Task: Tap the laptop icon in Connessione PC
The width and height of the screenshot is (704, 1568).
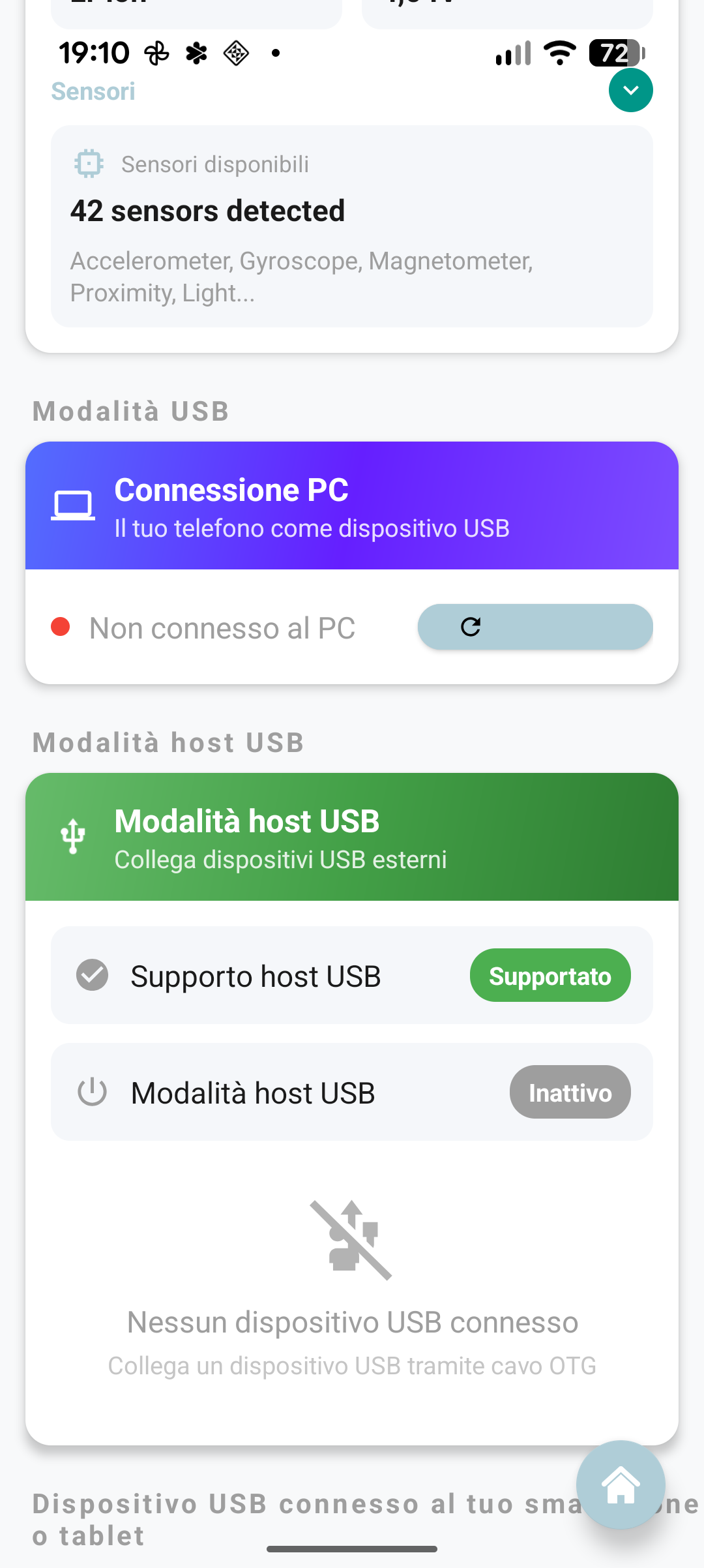Action: coord(73,505)
